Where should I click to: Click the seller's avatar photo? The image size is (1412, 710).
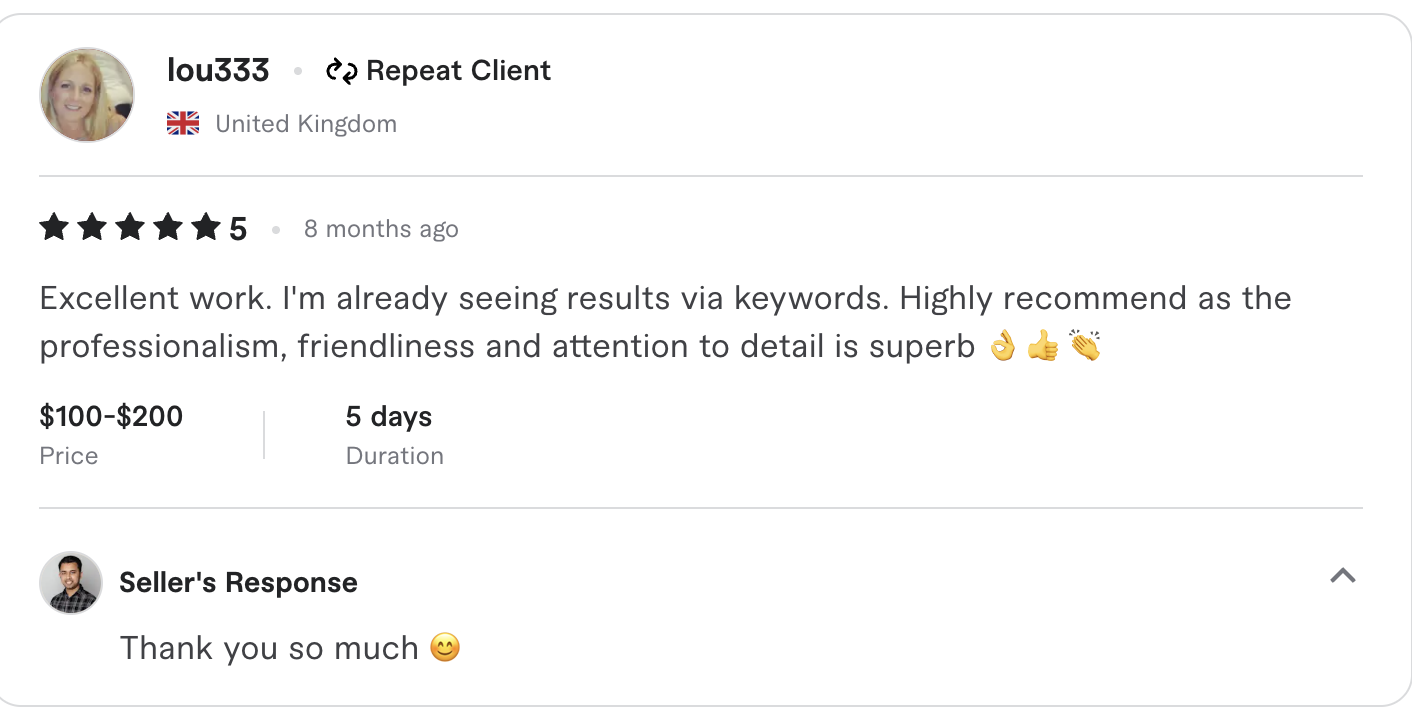(70, 582)
